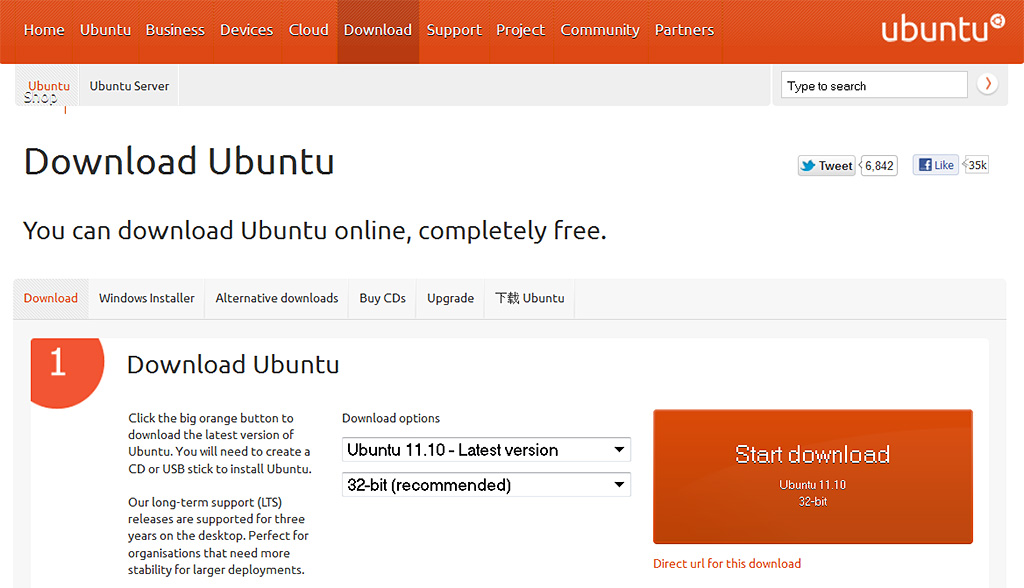Open the Support top navigation item

(x=454, y=30)
